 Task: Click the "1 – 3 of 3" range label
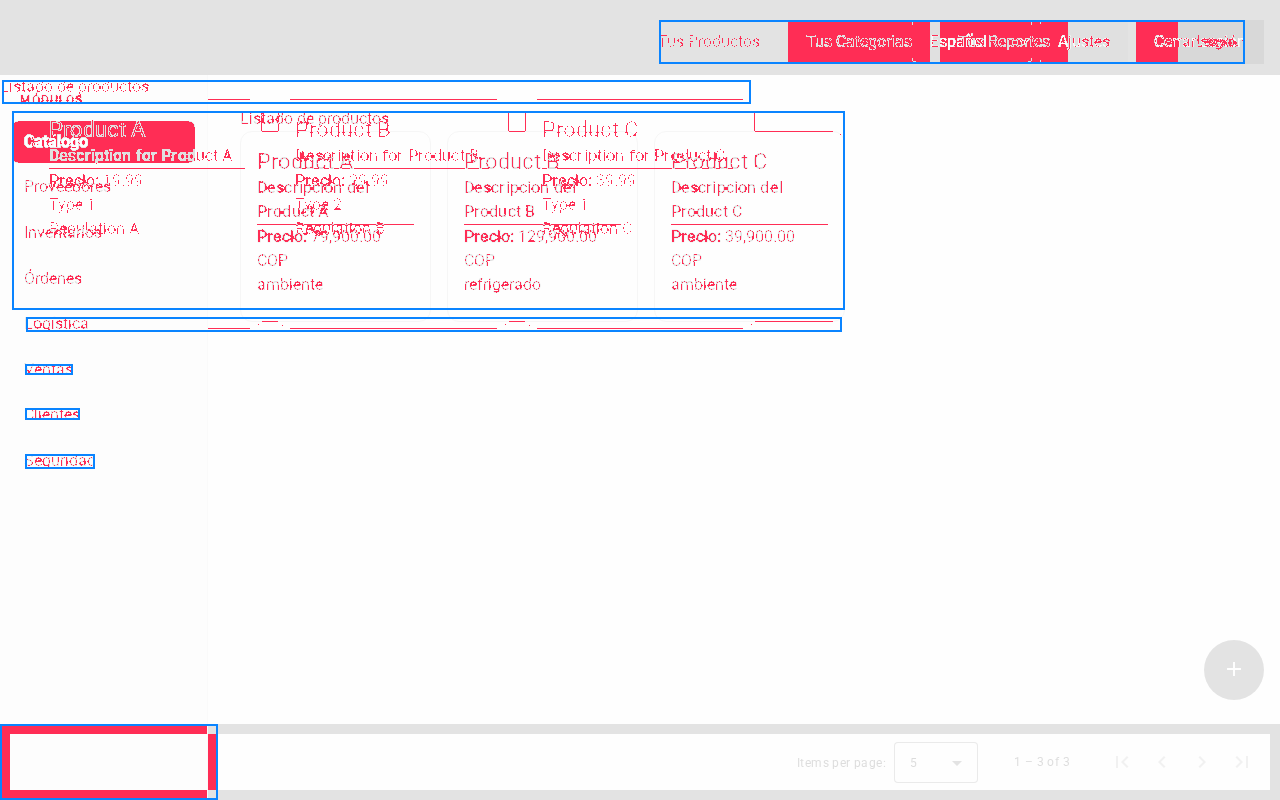(x=1042, y=762)
